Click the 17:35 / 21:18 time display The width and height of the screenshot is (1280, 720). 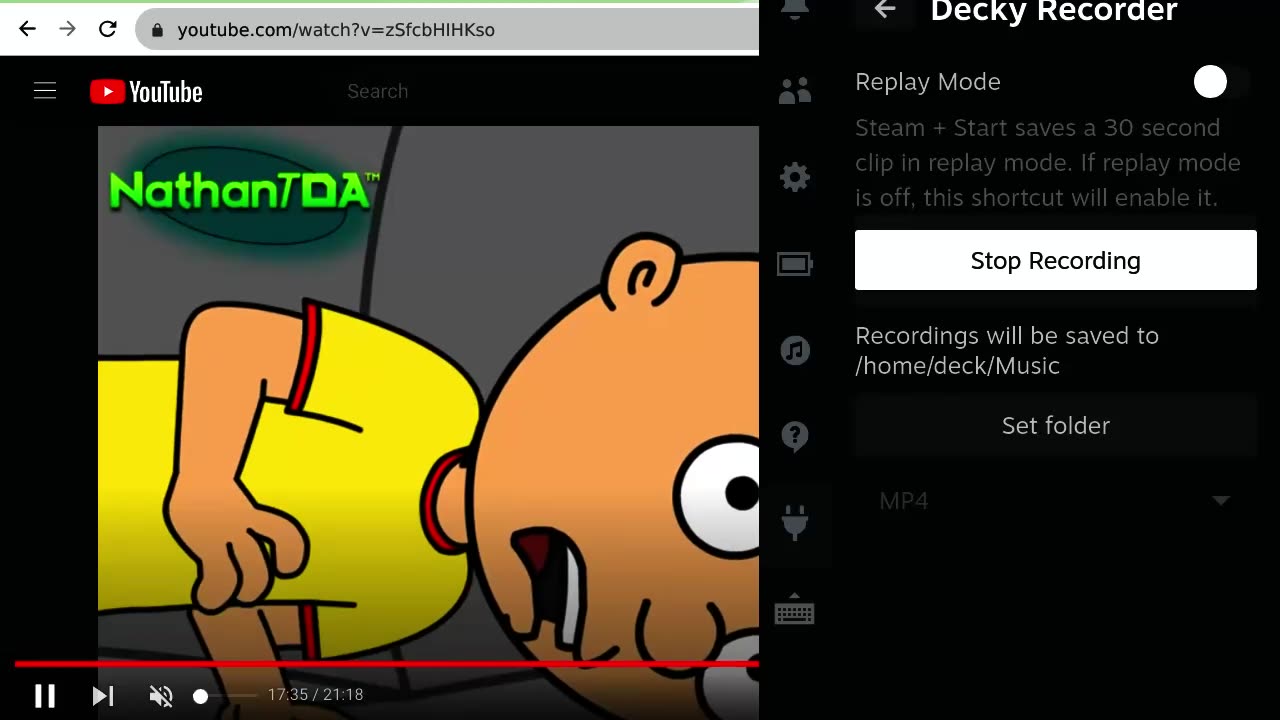(315, 695)
